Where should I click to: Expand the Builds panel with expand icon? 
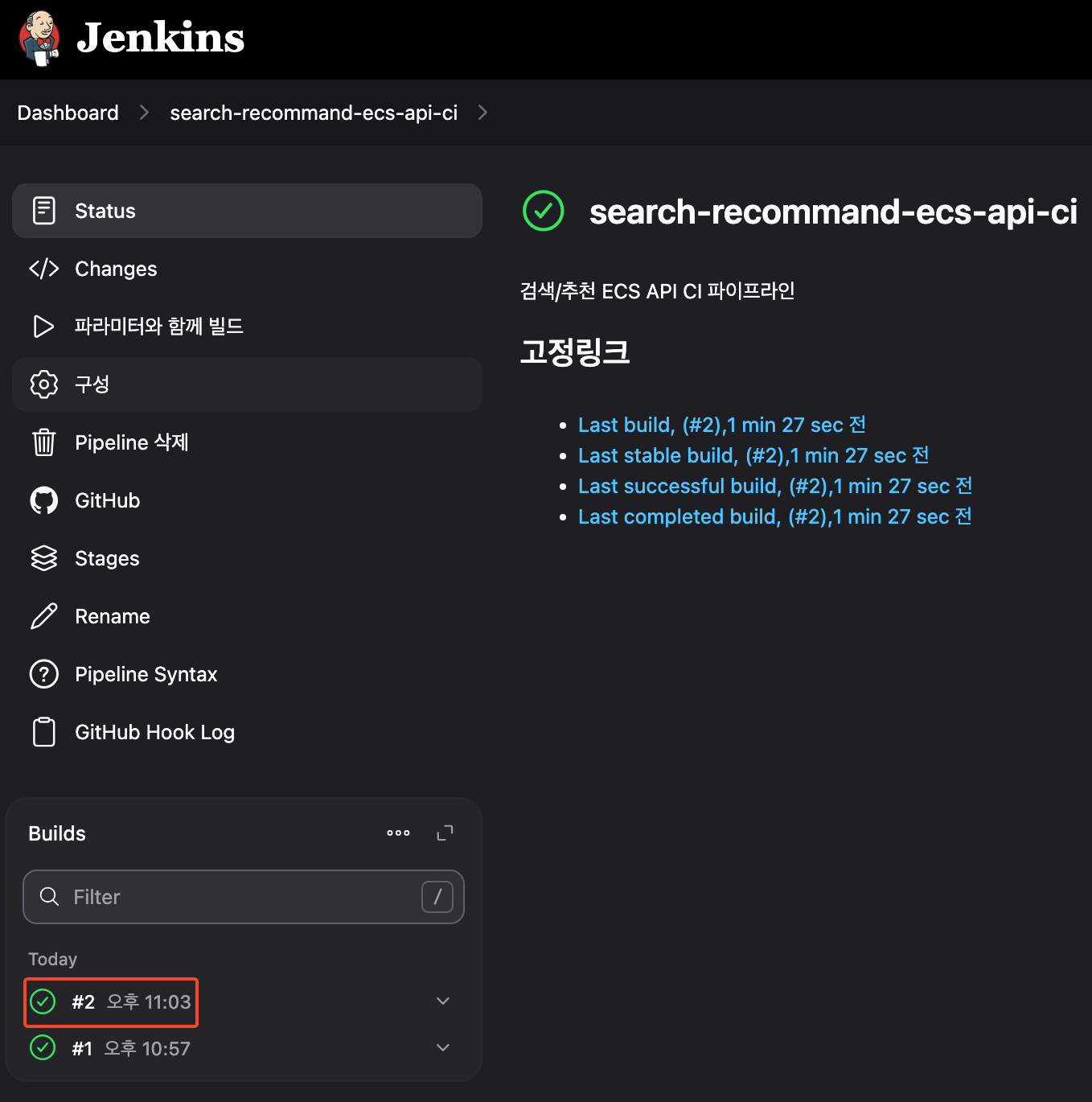click(445, 833)
